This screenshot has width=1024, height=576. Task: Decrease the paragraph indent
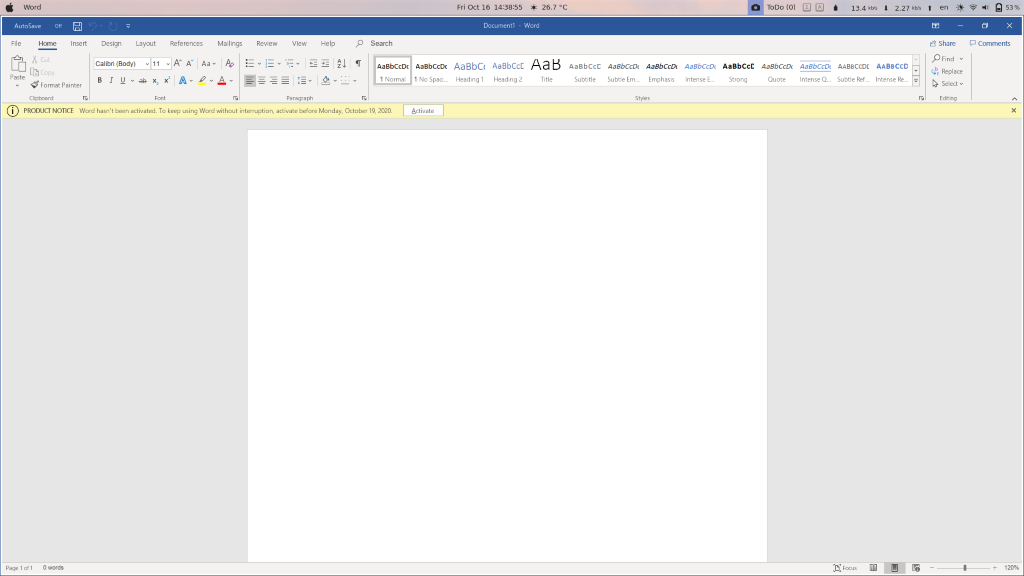click(x=313, y=63)
